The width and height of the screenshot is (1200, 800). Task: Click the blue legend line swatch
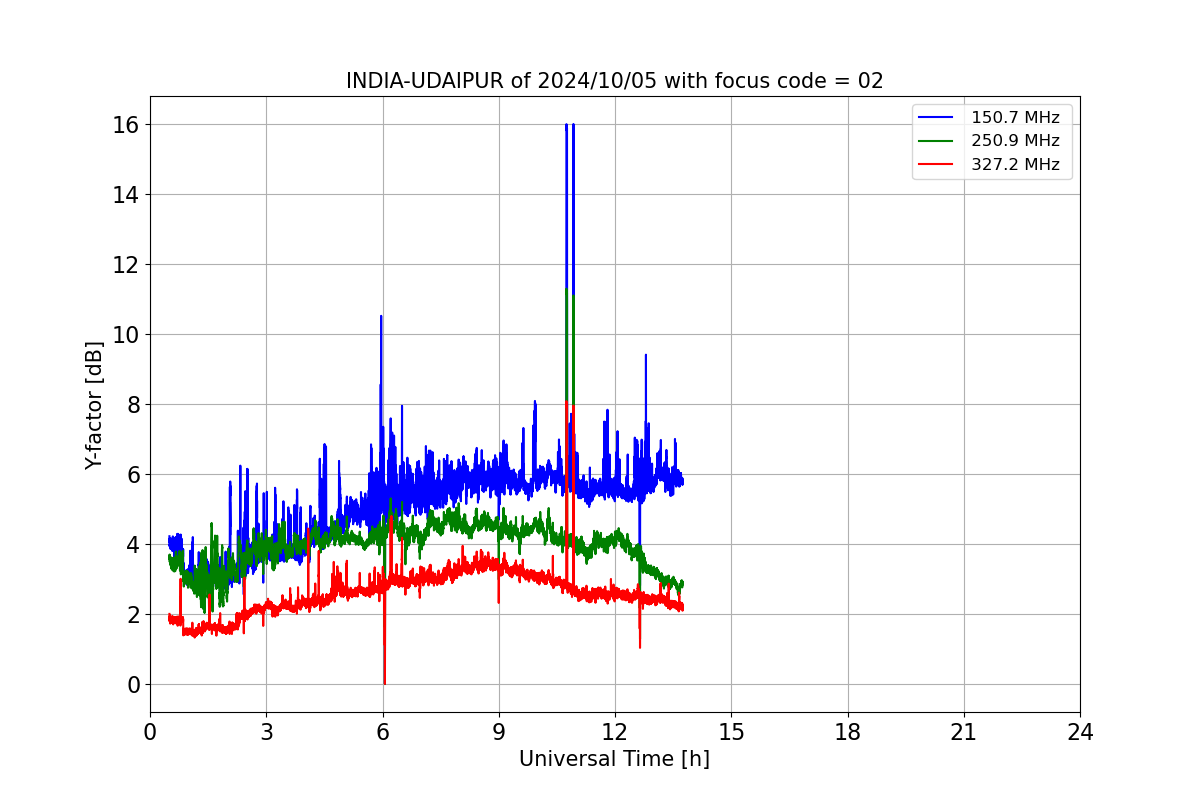pyautogui.click(x=936, y=118)
